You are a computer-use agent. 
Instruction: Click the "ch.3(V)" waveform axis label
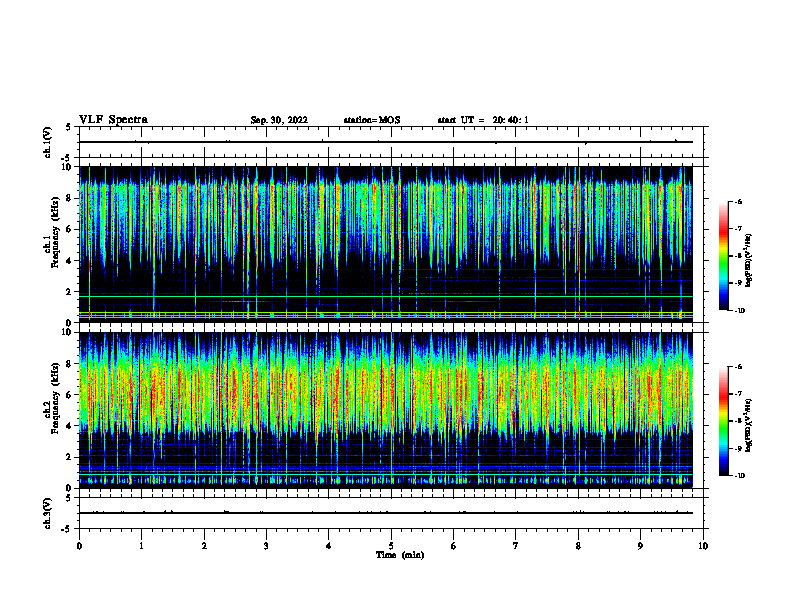coord(48,513)
